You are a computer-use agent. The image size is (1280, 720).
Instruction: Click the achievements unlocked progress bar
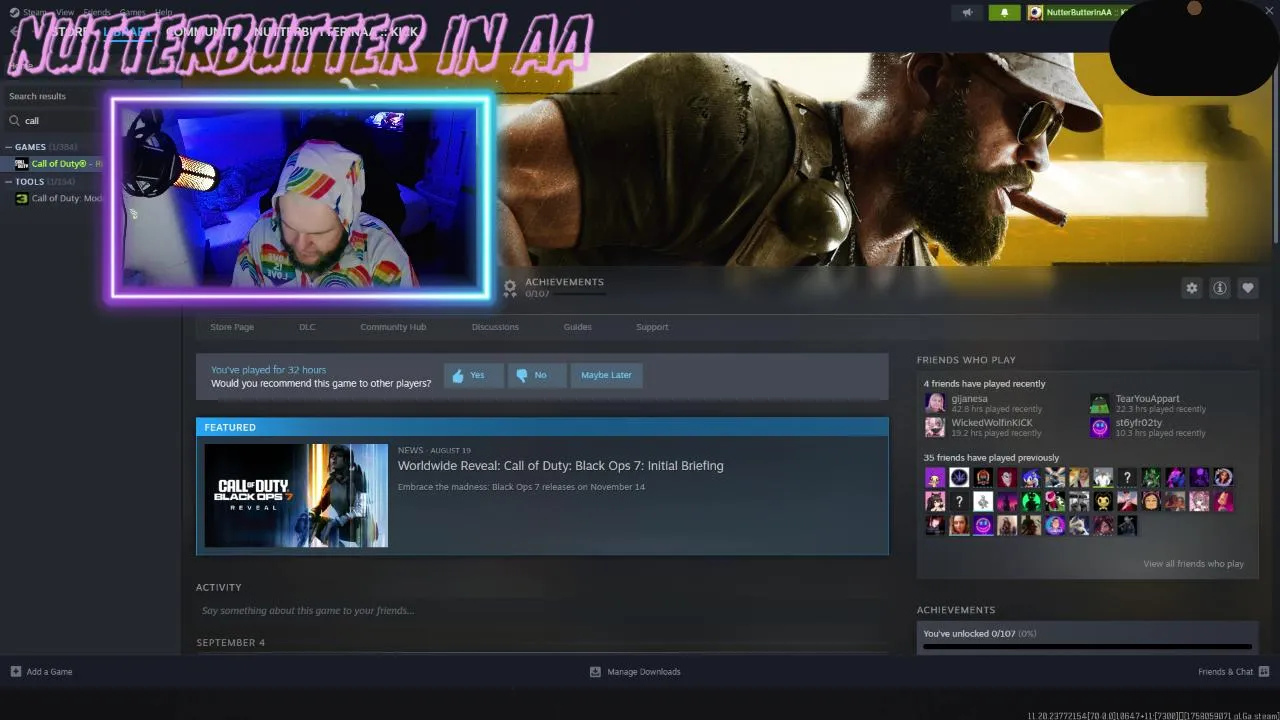[1087, 647]
